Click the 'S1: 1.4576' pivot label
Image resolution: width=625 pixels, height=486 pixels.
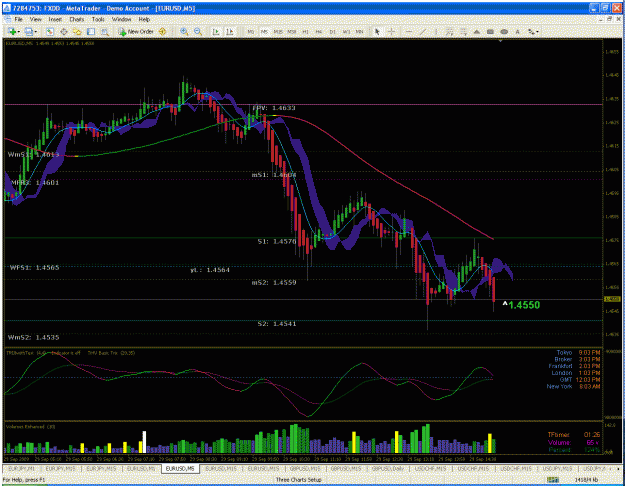pyautogui.click(x=277, y=241)
